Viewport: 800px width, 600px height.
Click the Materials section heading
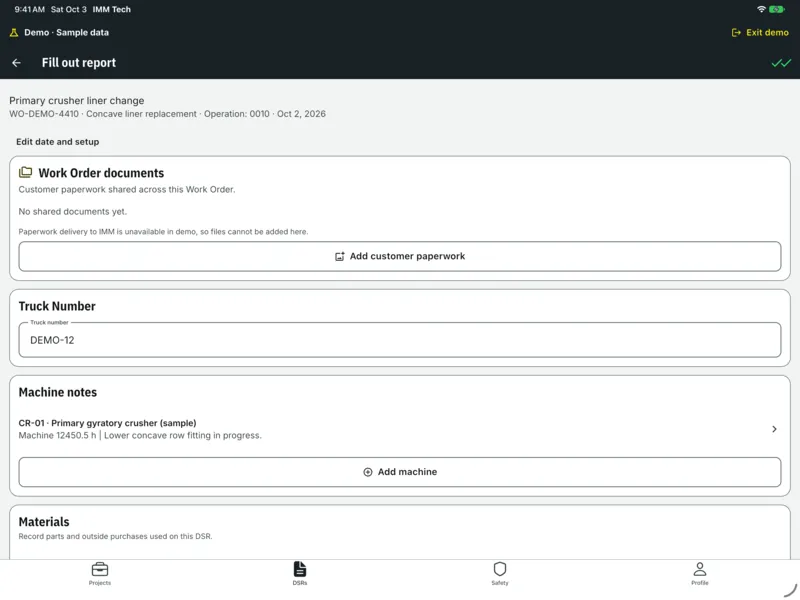point(44,522)
